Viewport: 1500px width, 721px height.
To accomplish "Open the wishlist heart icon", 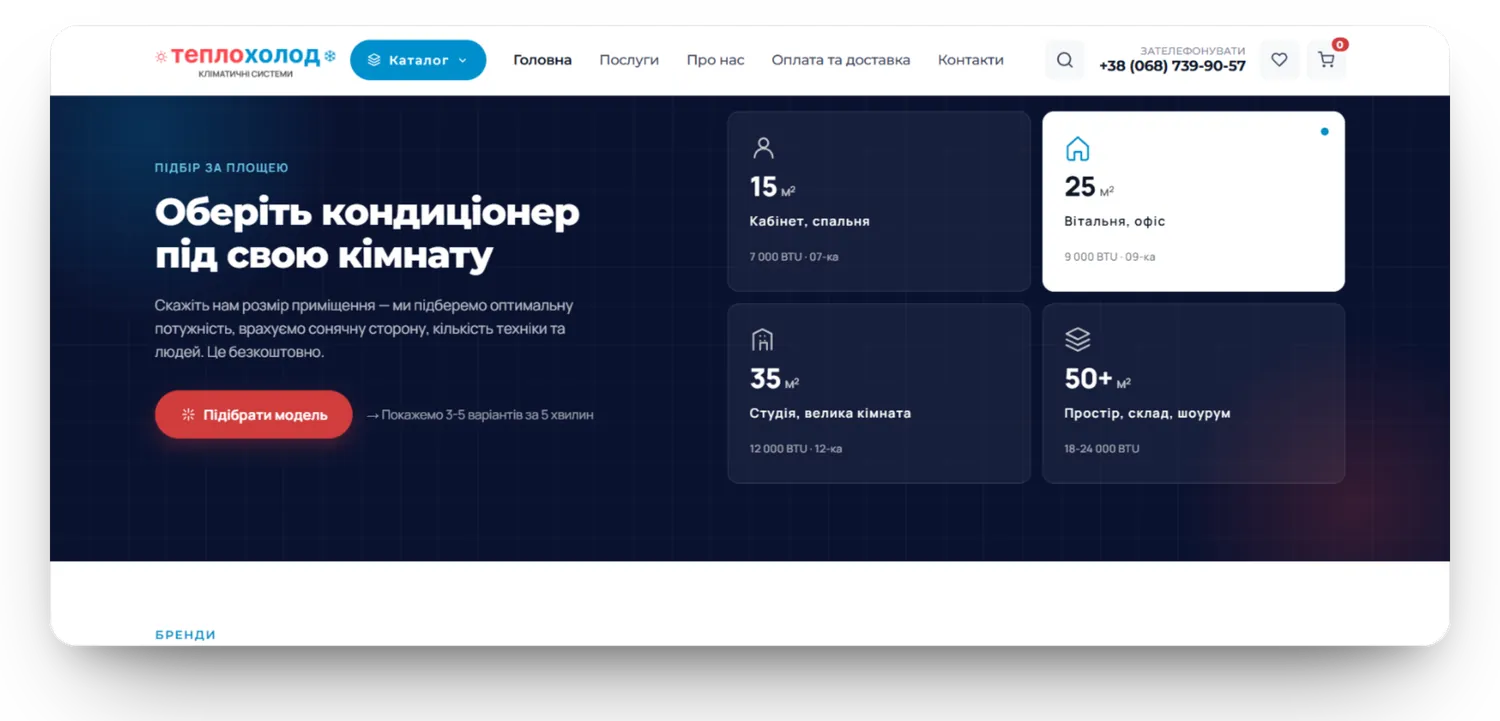I will (x=1279, y=60).
